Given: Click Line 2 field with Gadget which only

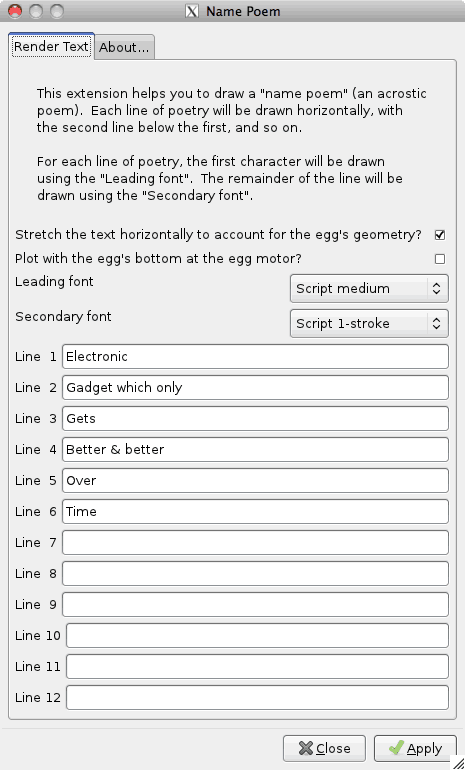Looking at the screenshot, I should (255, 387).
